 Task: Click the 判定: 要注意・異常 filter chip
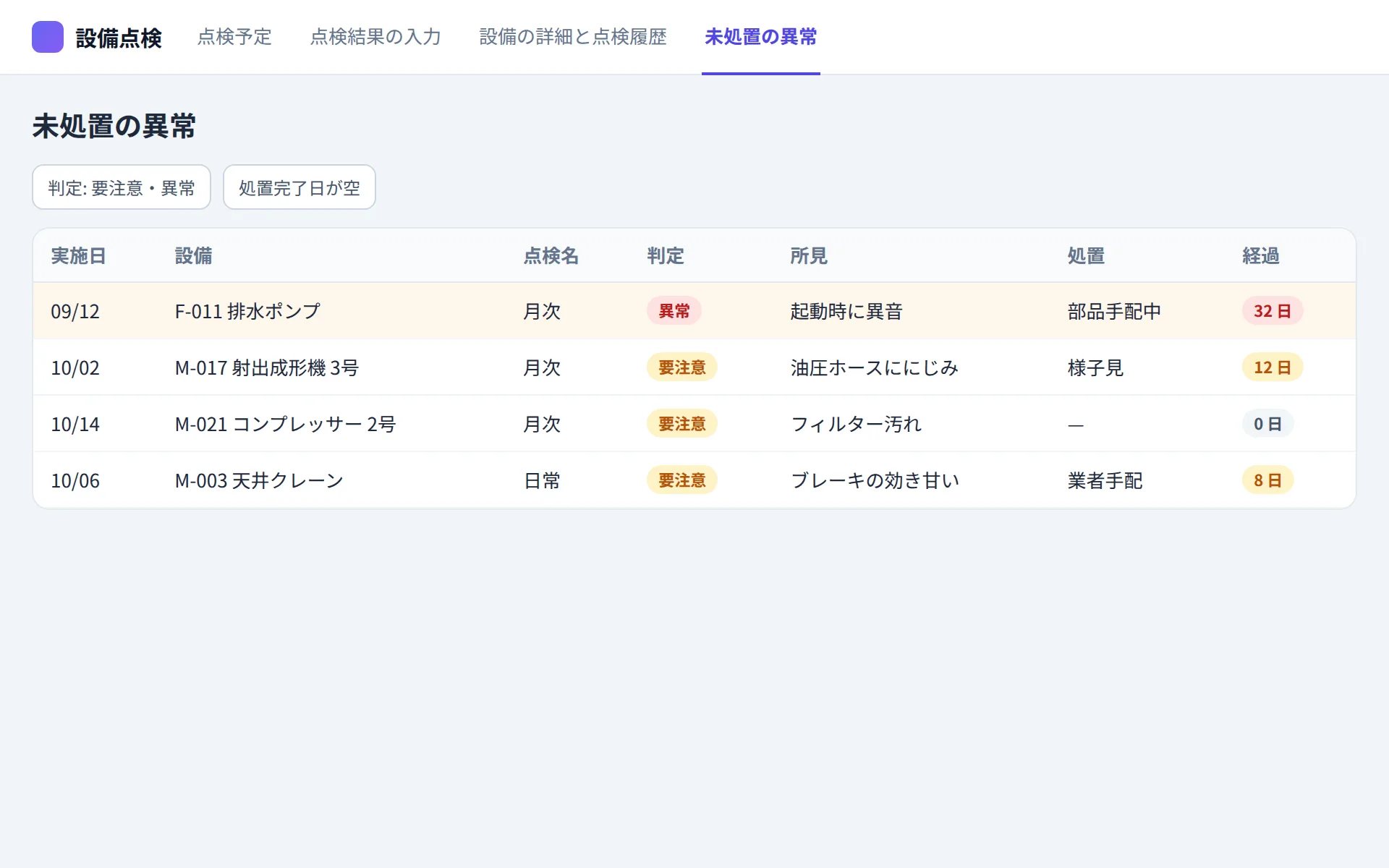(122, 187)
